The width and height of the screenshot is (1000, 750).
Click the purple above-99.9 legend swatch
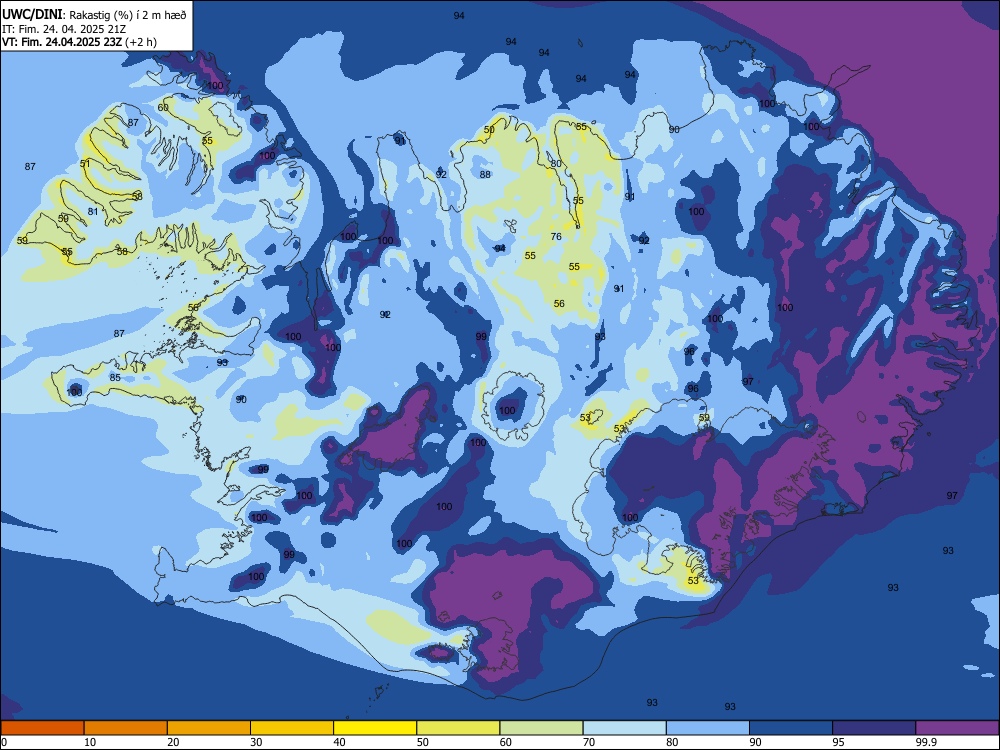tap(957, 728)
